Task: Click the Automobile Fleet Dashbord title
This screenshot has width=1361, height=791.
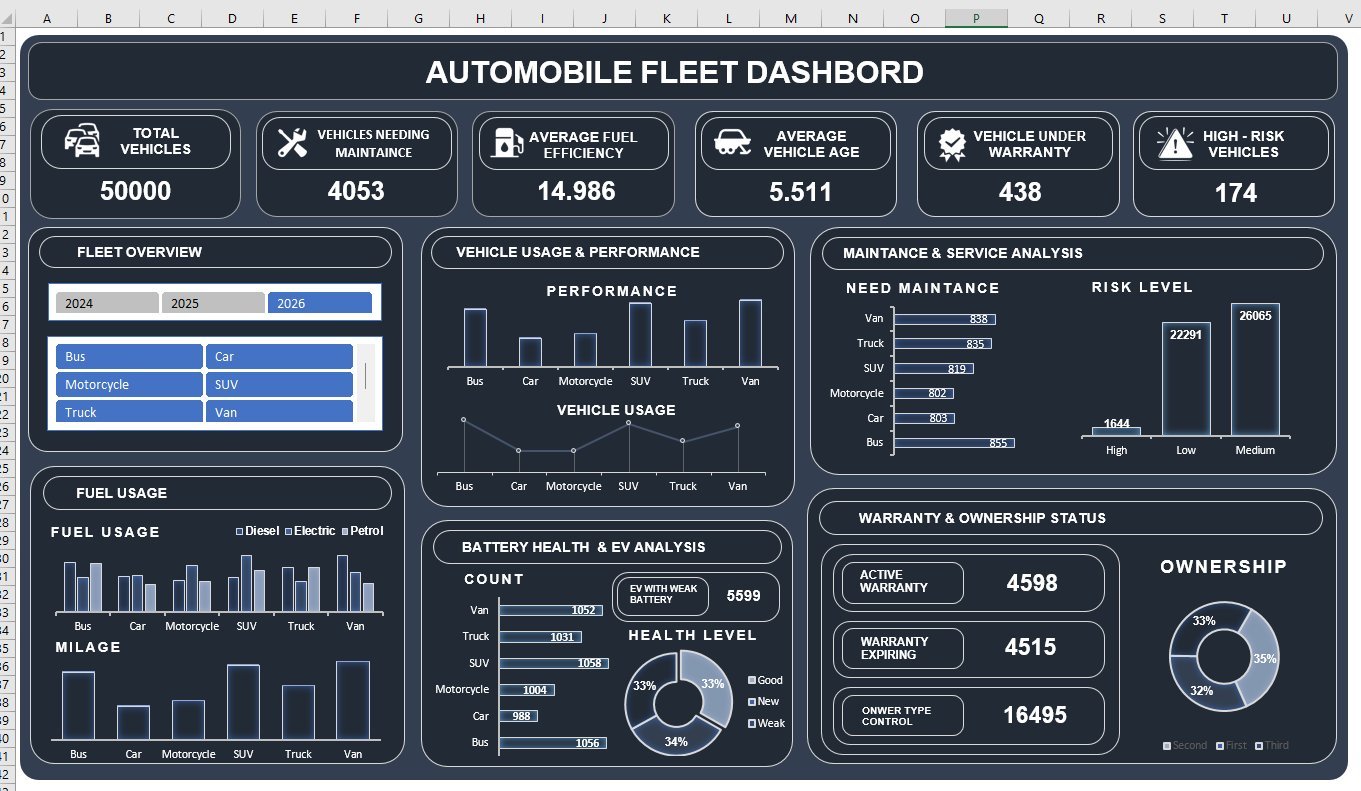Action: pos(675,72)
